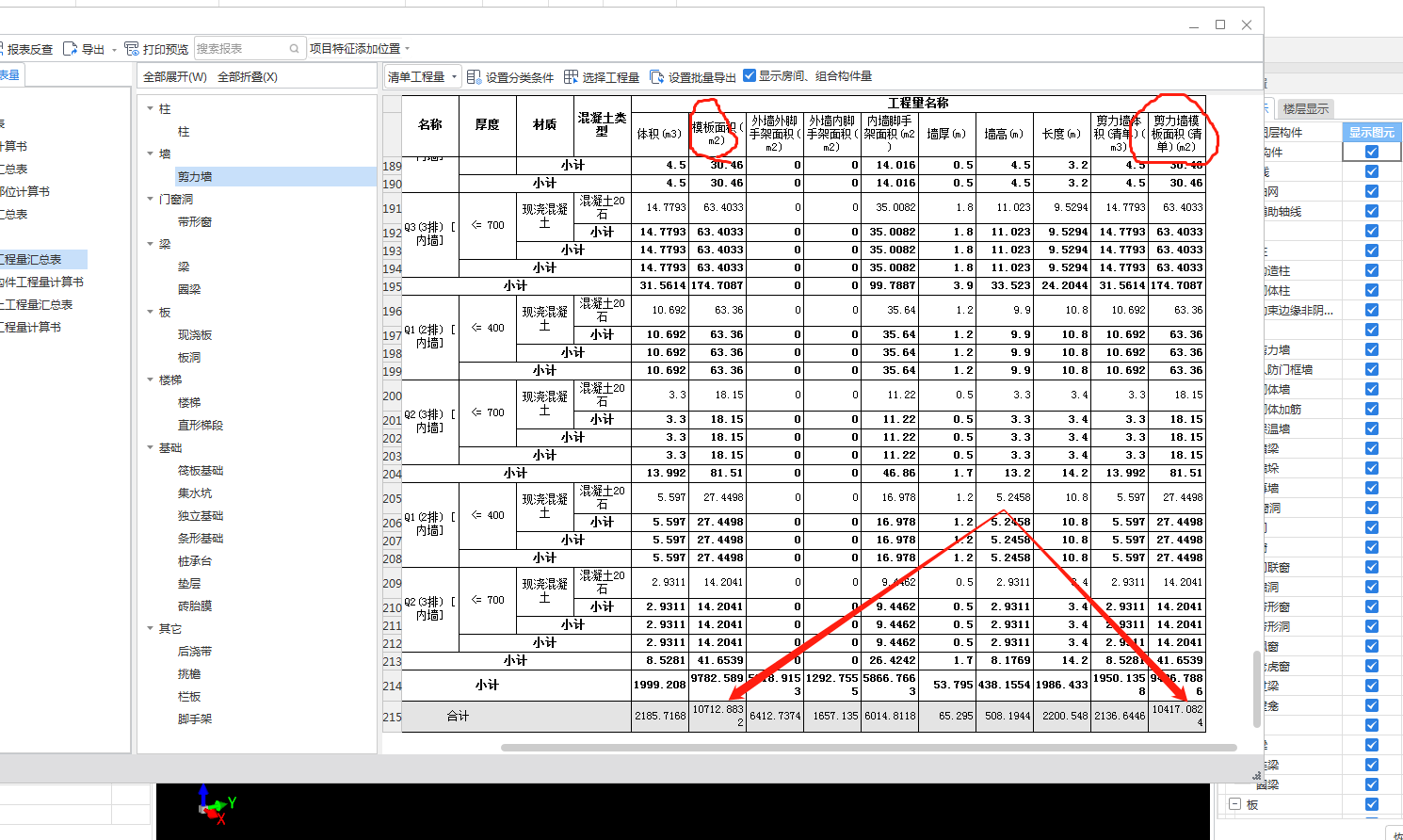The image size is (1403, 840).
Task: Toggle display checkbox for 板 row
Action: [1371, 804]
